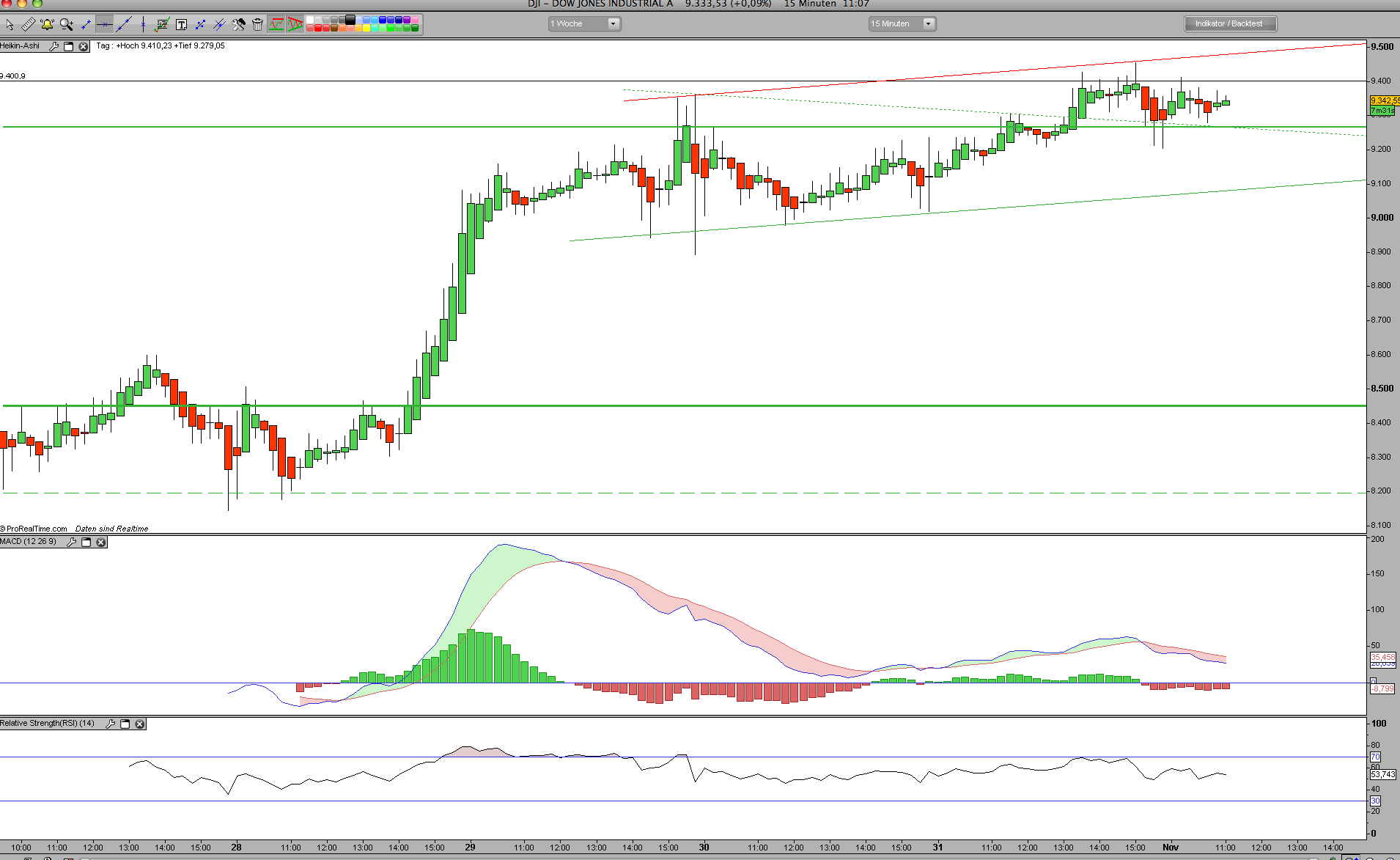Open the hammer and wrench object settings
Screen dimensions: 1400x860
238,24
